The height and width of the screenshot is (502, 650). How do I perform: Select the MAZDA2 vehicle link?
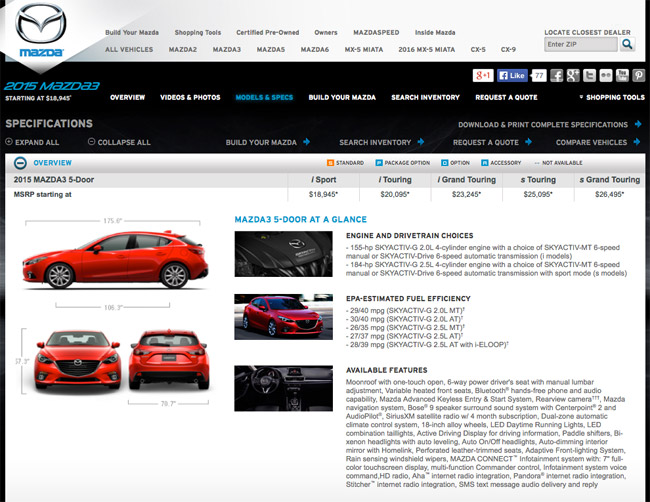tap(183, 49)
